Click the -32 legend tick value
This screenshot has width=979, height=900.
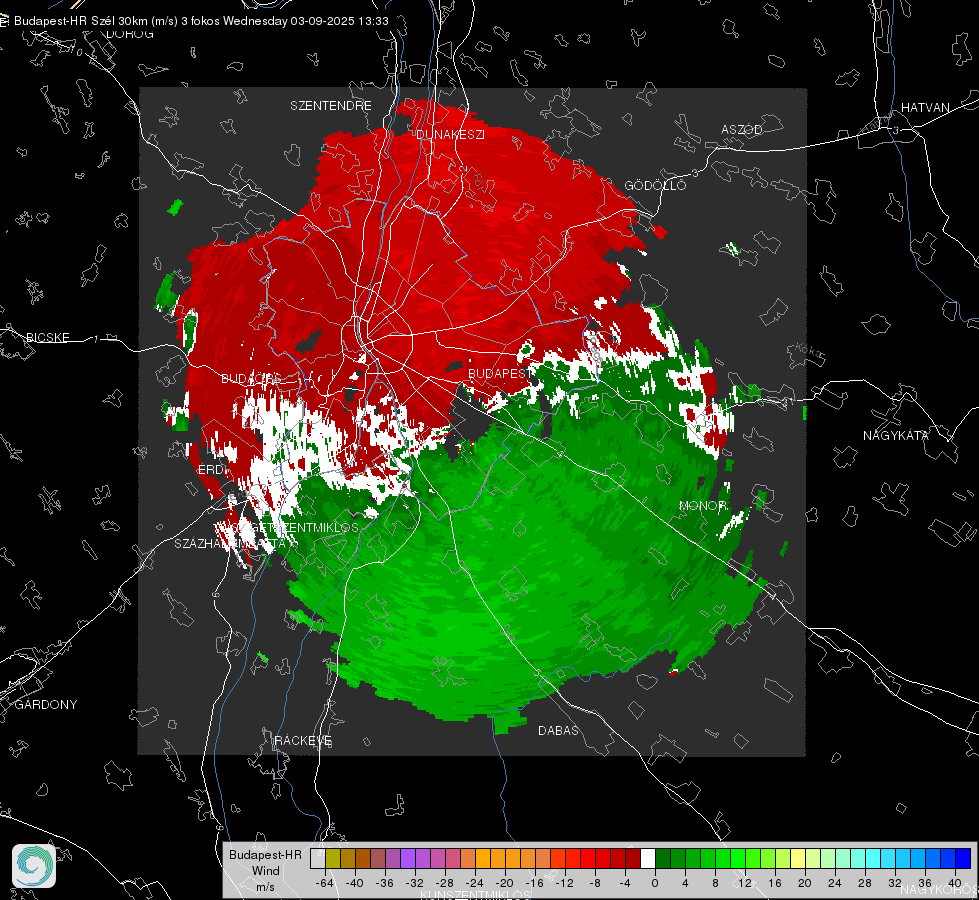point(415,883)
